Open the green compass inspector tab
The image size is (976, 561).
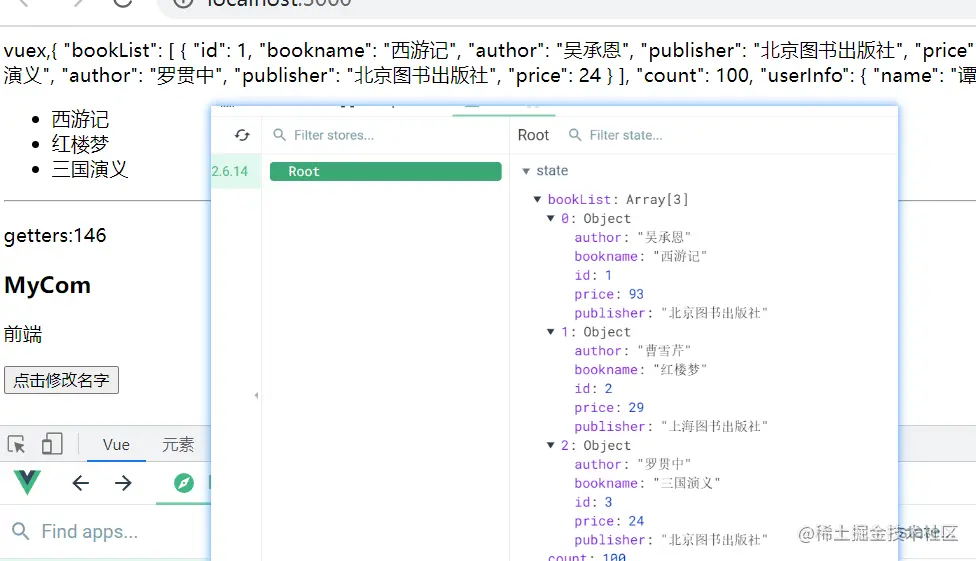click(x=184, y=483)
